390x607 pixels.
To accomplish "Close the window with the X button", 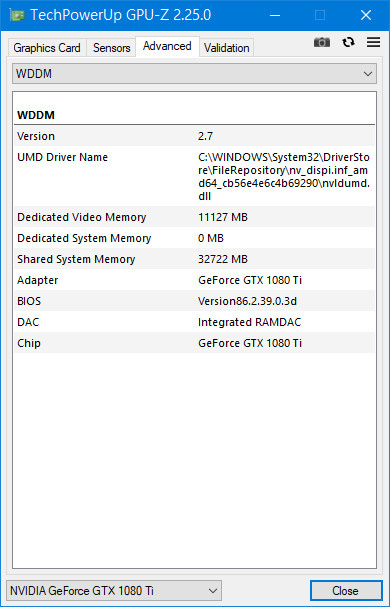I will coord(366,15).
